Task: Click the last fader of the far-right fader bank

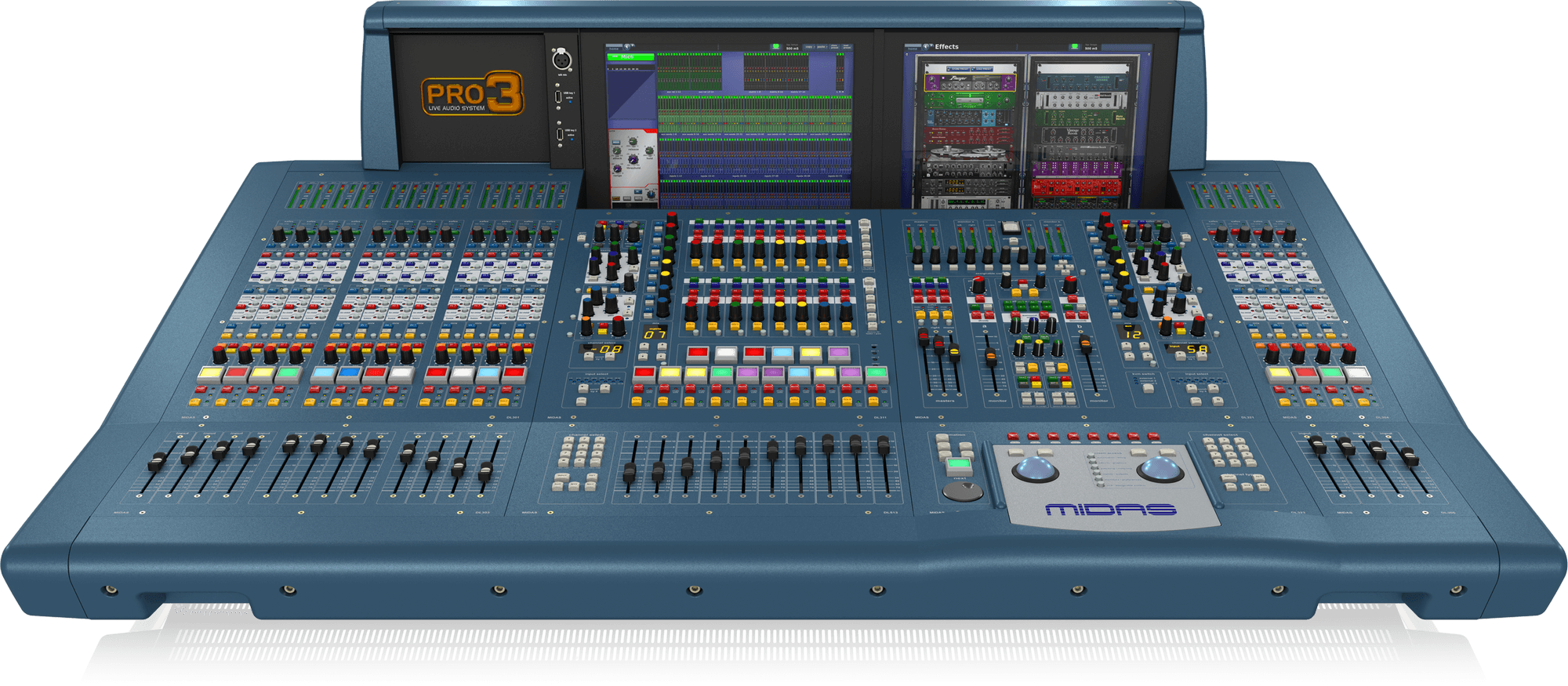Action: pyautogui.click(x=1410, y=457)
